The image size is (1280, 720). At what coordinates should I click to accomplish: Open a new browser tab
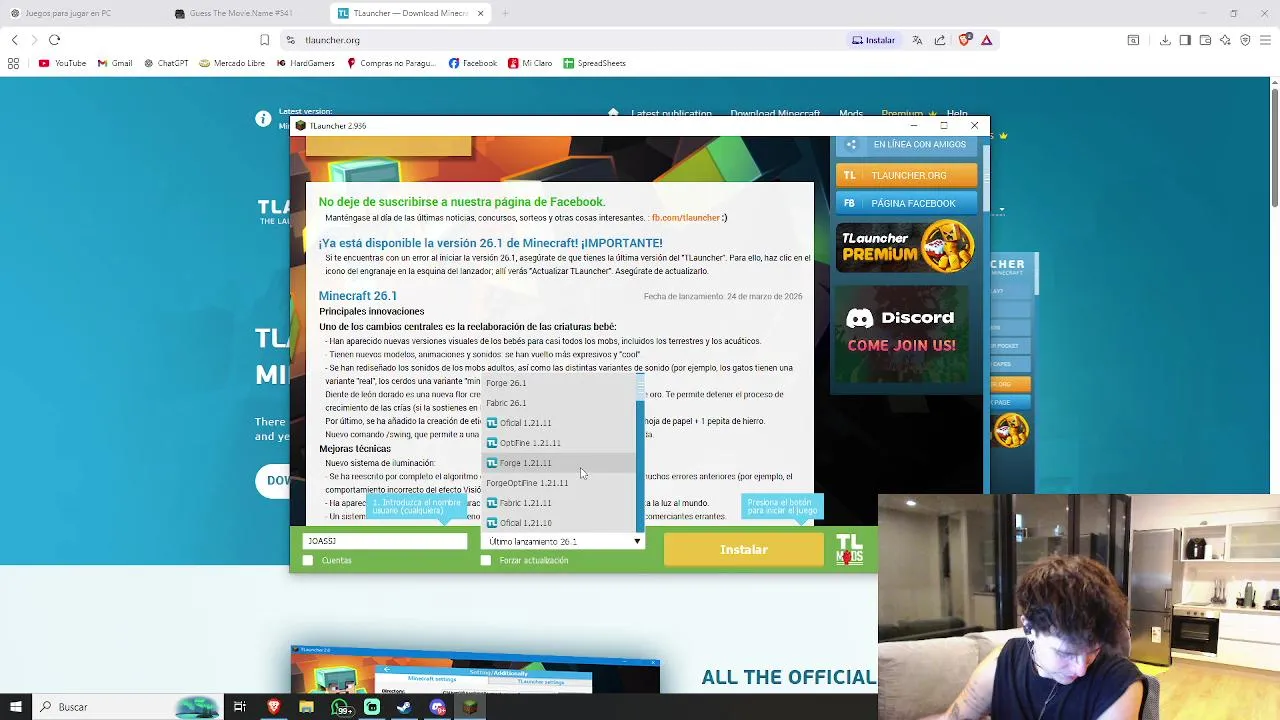click(x=505, y=13)
